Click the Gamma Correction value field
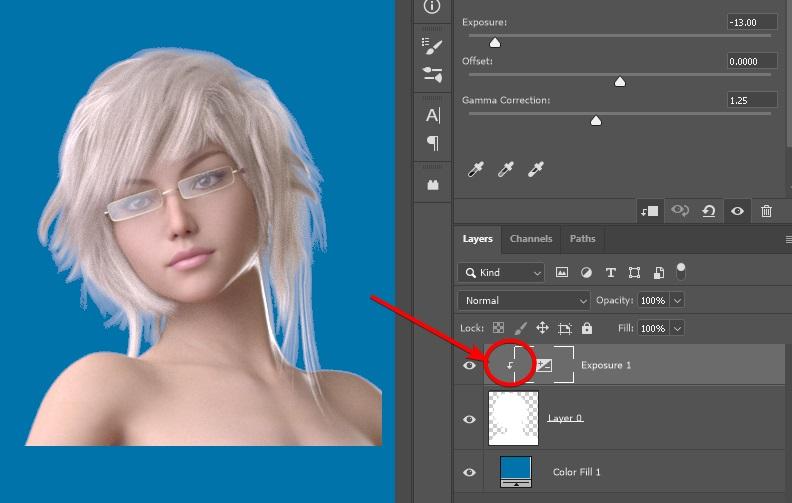 click(x=752, y=100)
